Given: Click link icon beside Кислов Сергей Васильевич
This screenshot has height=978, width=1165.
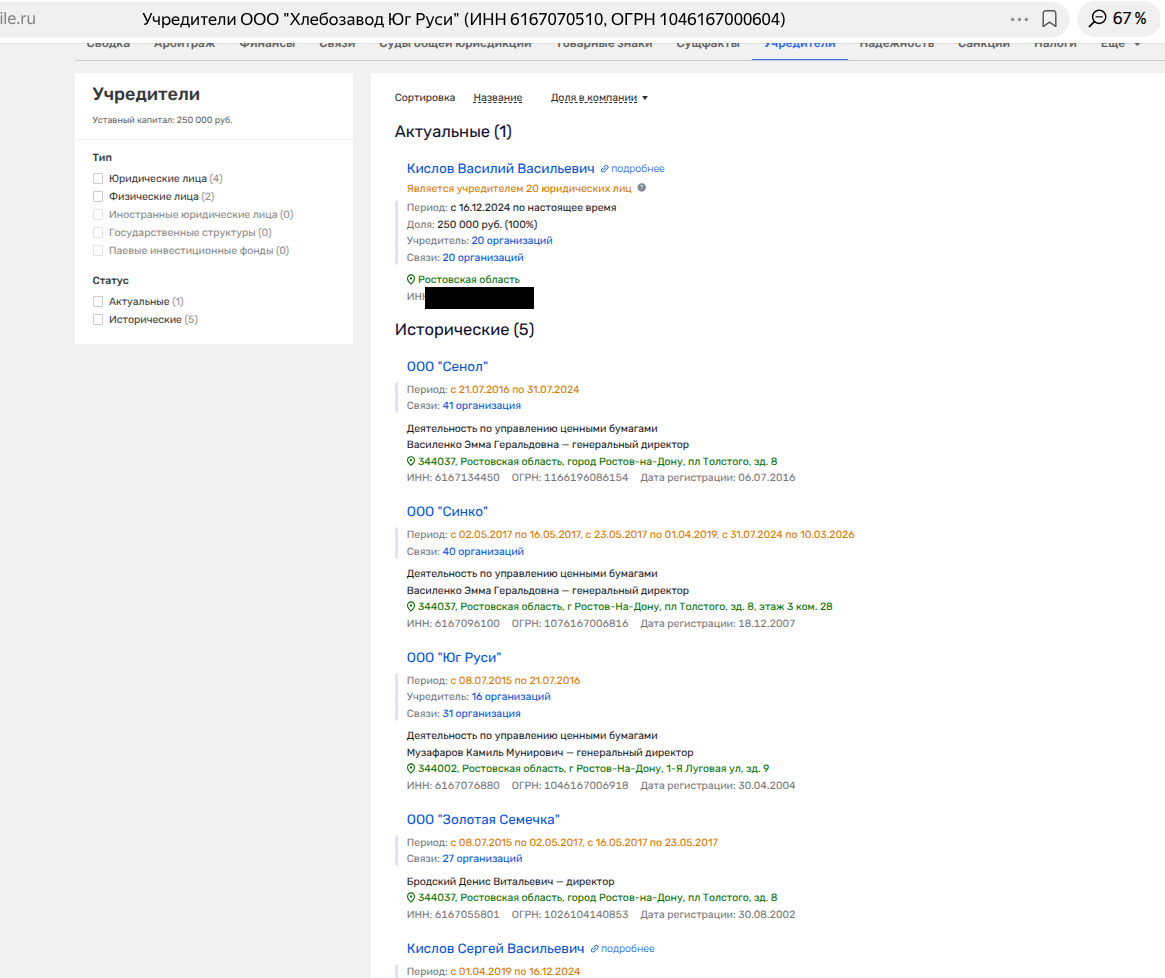Looking at the screenshot, I should (x=594, y=949).
